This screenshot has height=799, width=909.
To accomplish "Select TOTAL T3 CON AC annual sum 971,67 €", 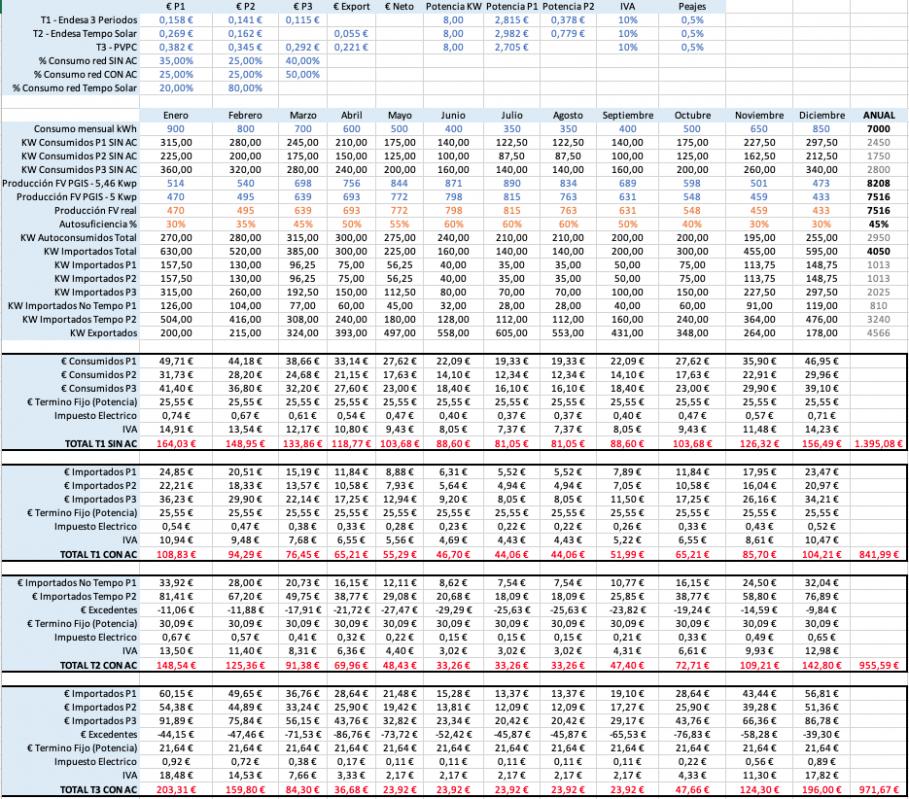I will [879, 789].
